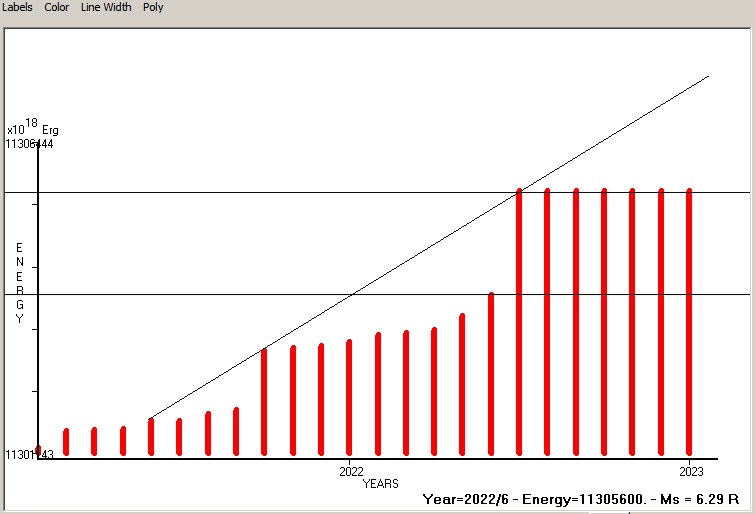Open the Line Width menu
Image resolution: width=755 pixels, height=514 pixels.
click(x=106, y=7)
